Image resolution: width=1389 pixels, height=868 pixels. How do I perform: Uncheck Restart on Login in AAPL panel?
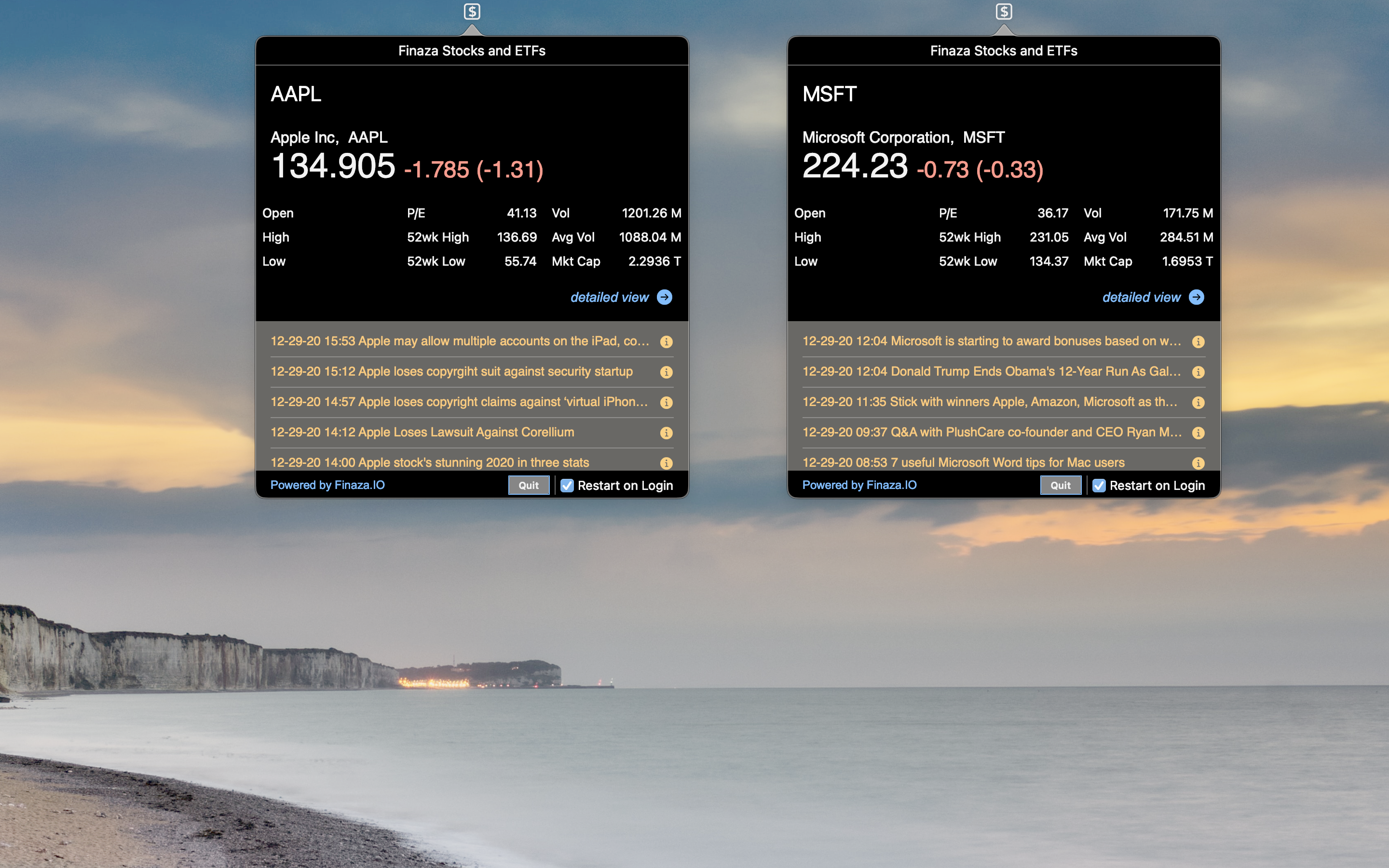coord(567,486)
